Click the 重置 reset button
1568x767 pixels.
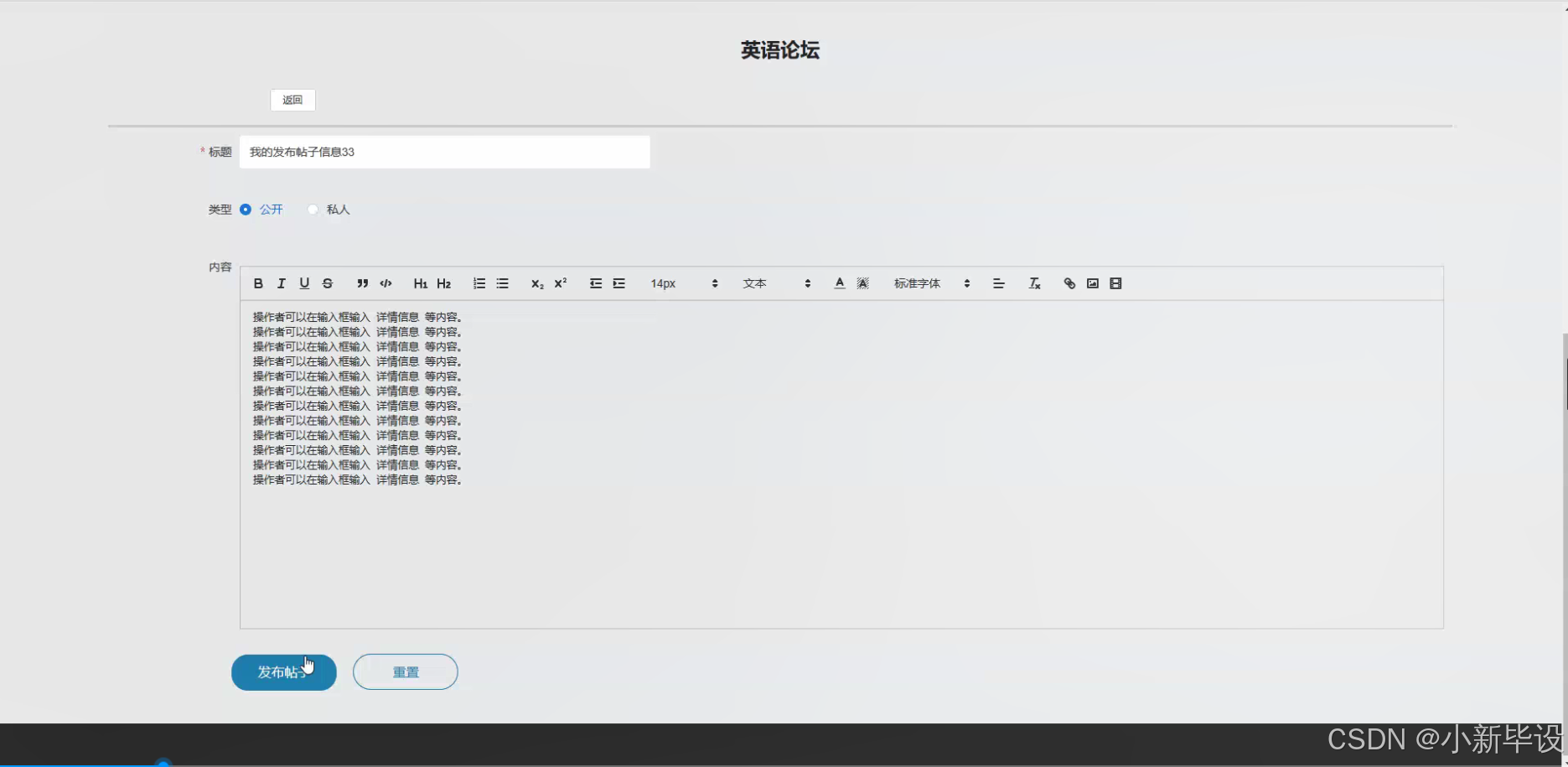[x=405, y=671]
